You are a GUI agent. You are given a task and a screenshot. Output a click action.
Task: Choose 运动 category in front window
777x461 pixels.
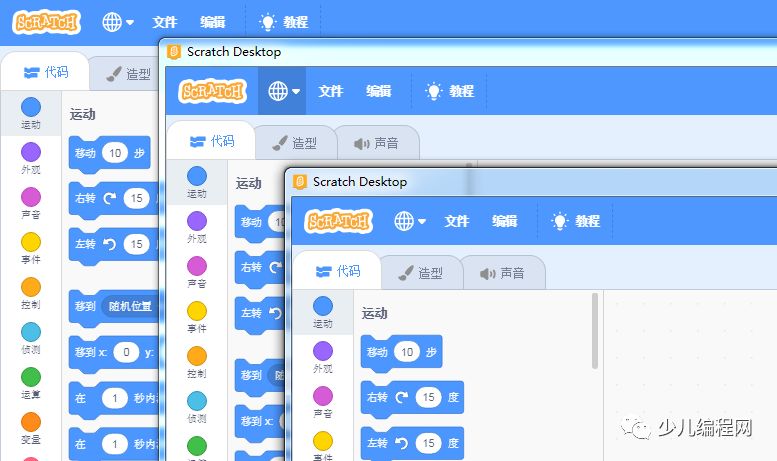pos(323,312)
